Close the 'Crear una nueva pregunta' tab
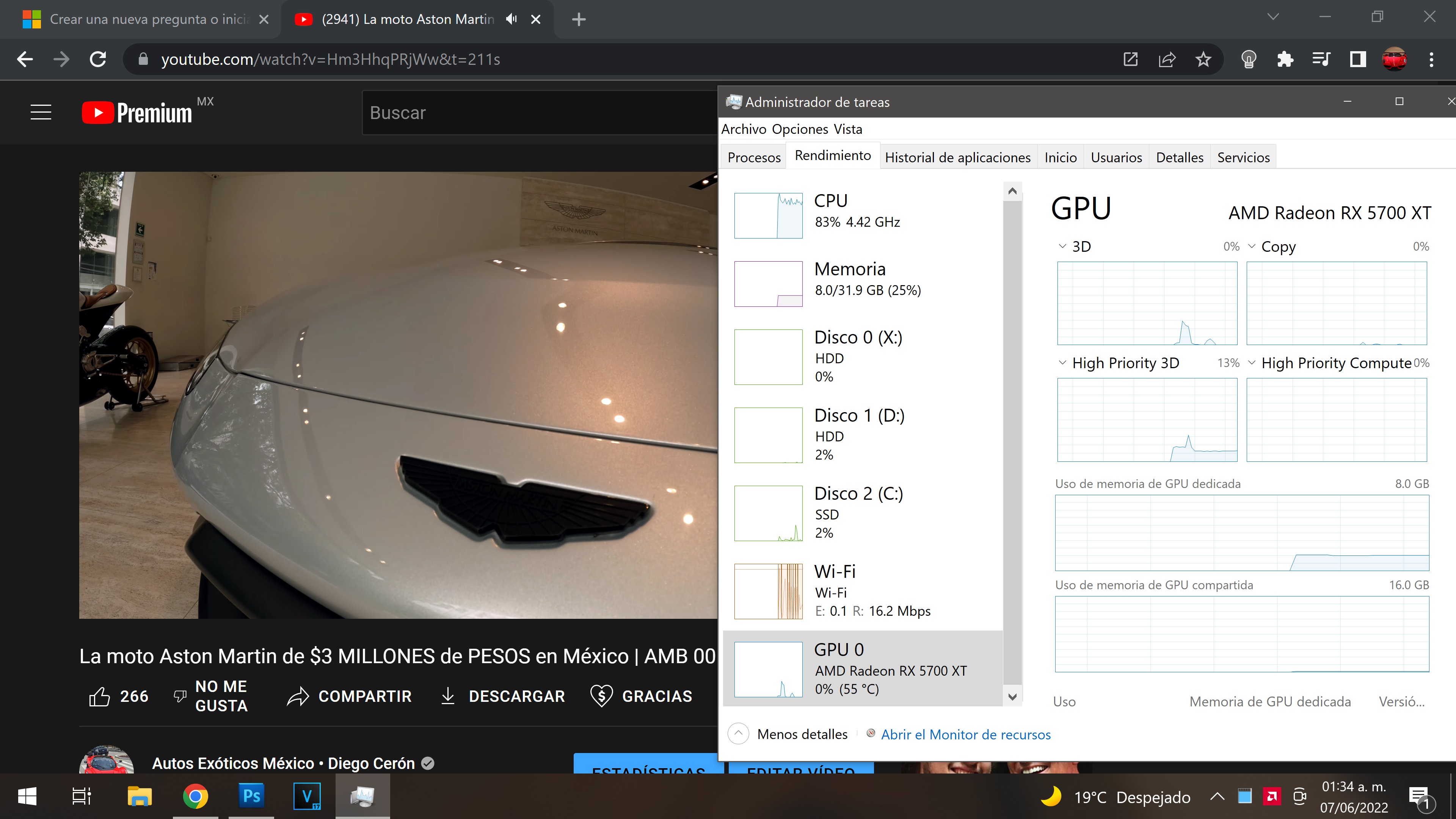Screen dimensions: 1456x819 point(264,19)
